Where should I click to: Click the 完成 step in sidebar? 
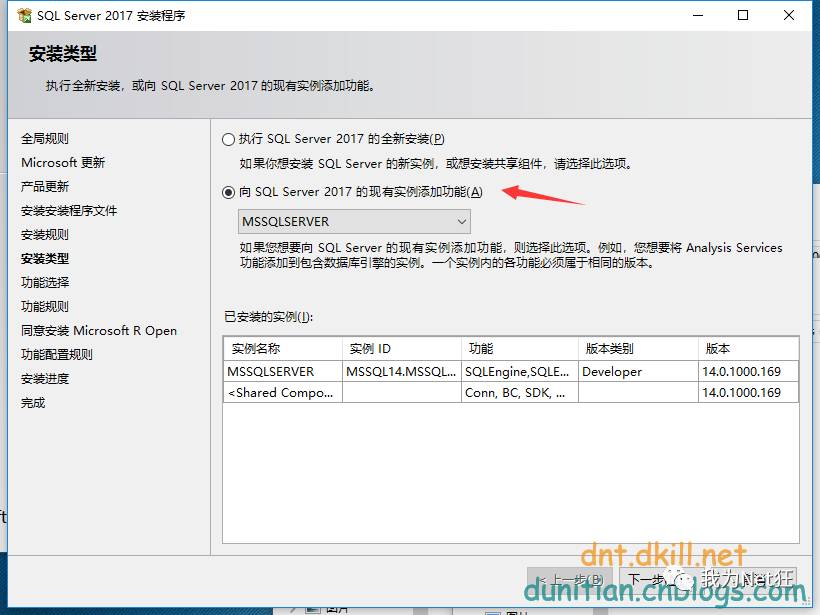pyautogui.click(x=33, y=403)
